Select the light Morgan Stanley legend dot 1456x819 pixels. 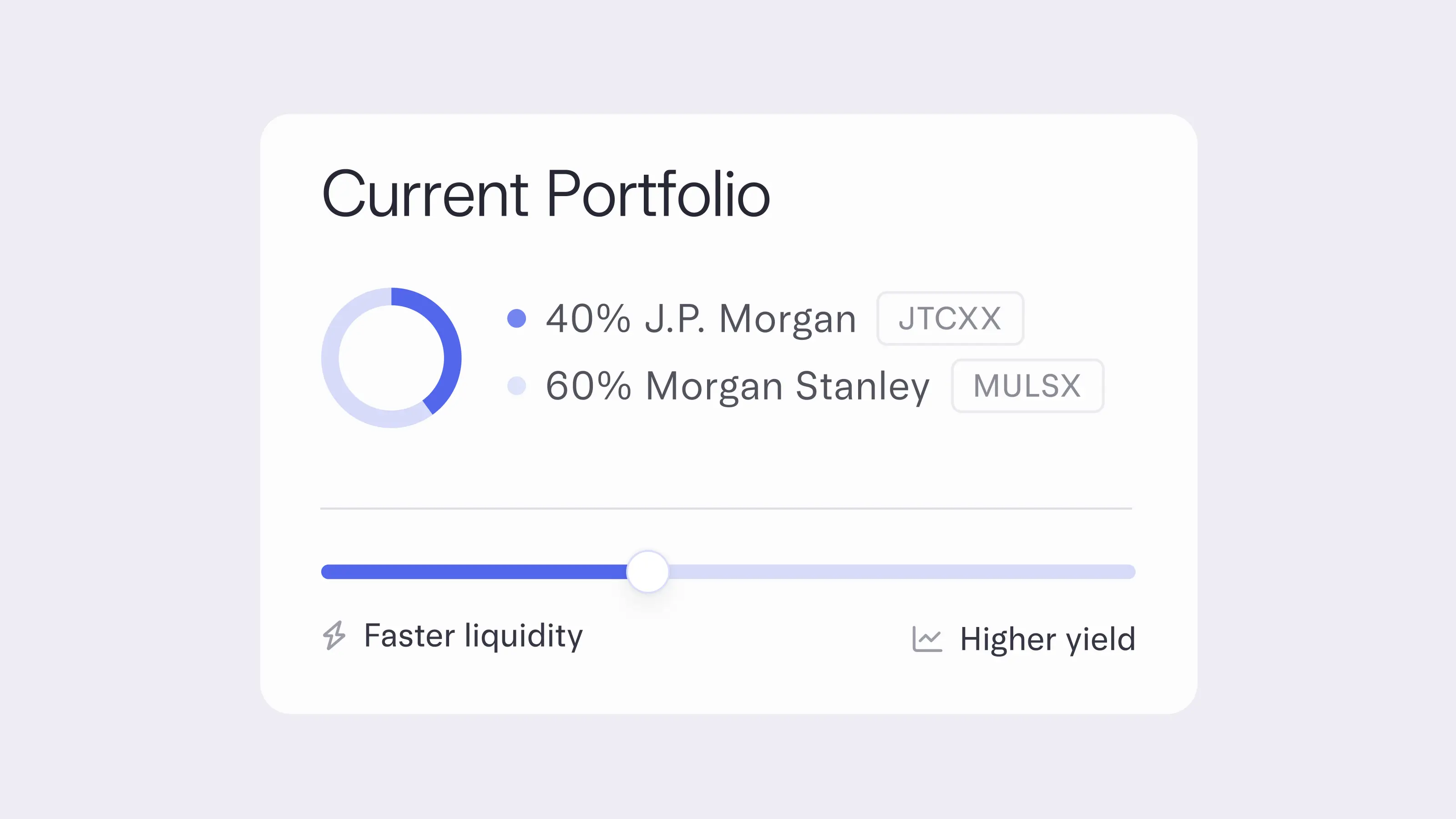(516, 386)
